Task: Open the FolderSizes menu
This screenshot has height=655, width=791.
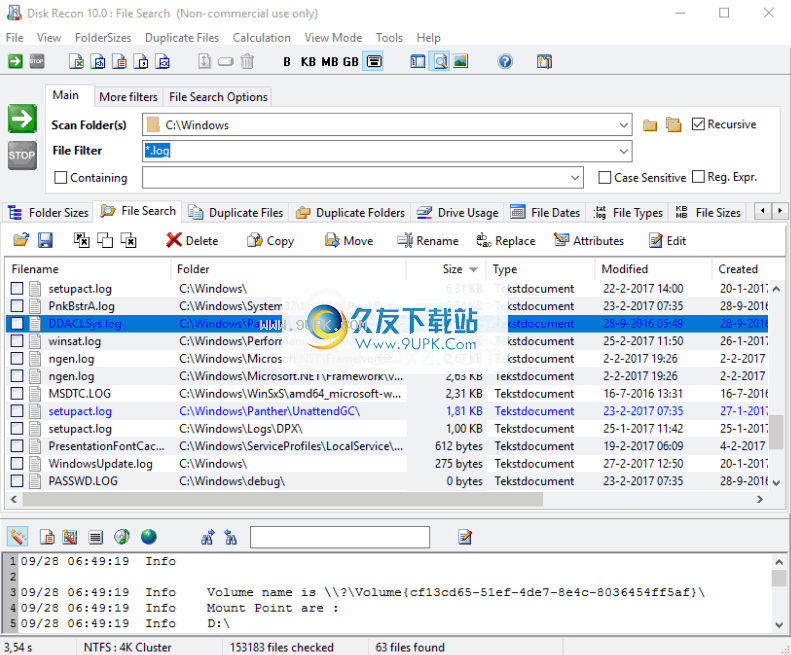Action: [103, 38]
